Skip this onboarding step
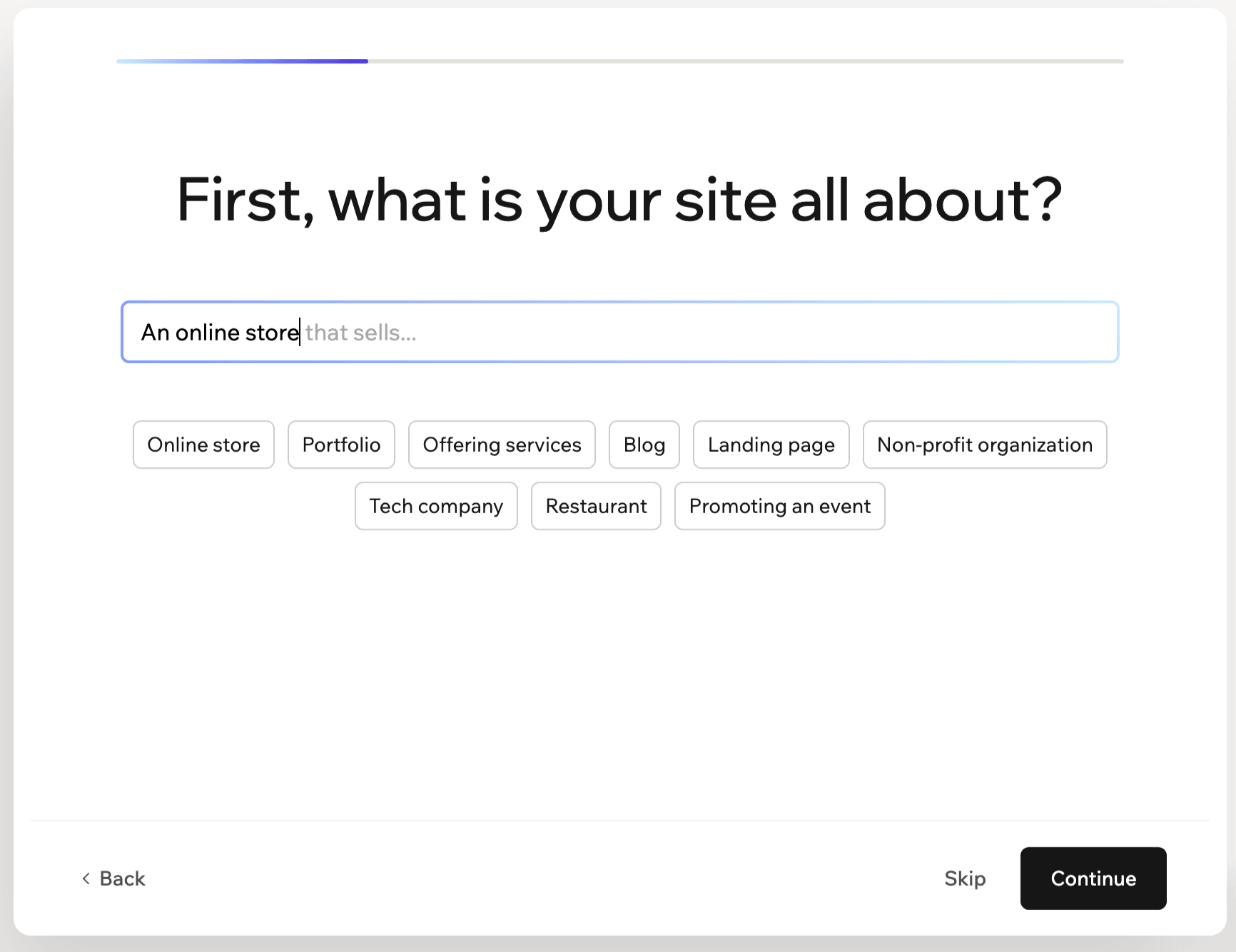This screenshot has height=952, width=1236. click(965, 878)
